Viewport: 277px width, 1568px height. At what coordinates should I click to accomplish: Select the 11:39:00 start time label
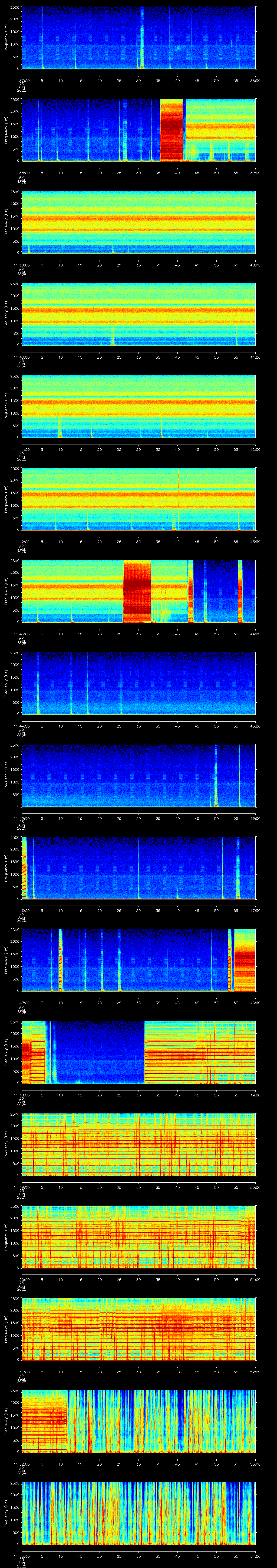point(21,265)
